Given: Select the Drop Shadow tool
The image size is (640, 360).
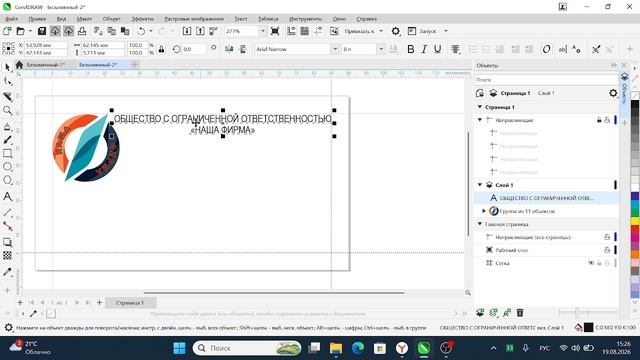Looking at the screenshot, I should click(7, 242).
